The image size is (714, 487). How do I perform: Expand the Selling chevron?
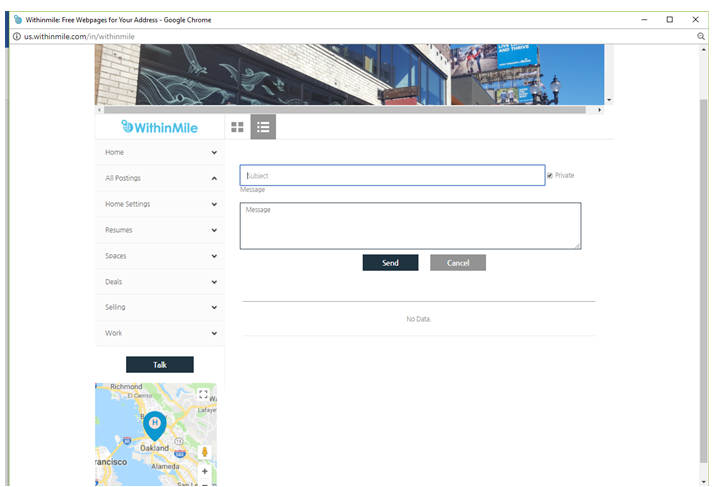pyautogui.click(x=214, y=308)
